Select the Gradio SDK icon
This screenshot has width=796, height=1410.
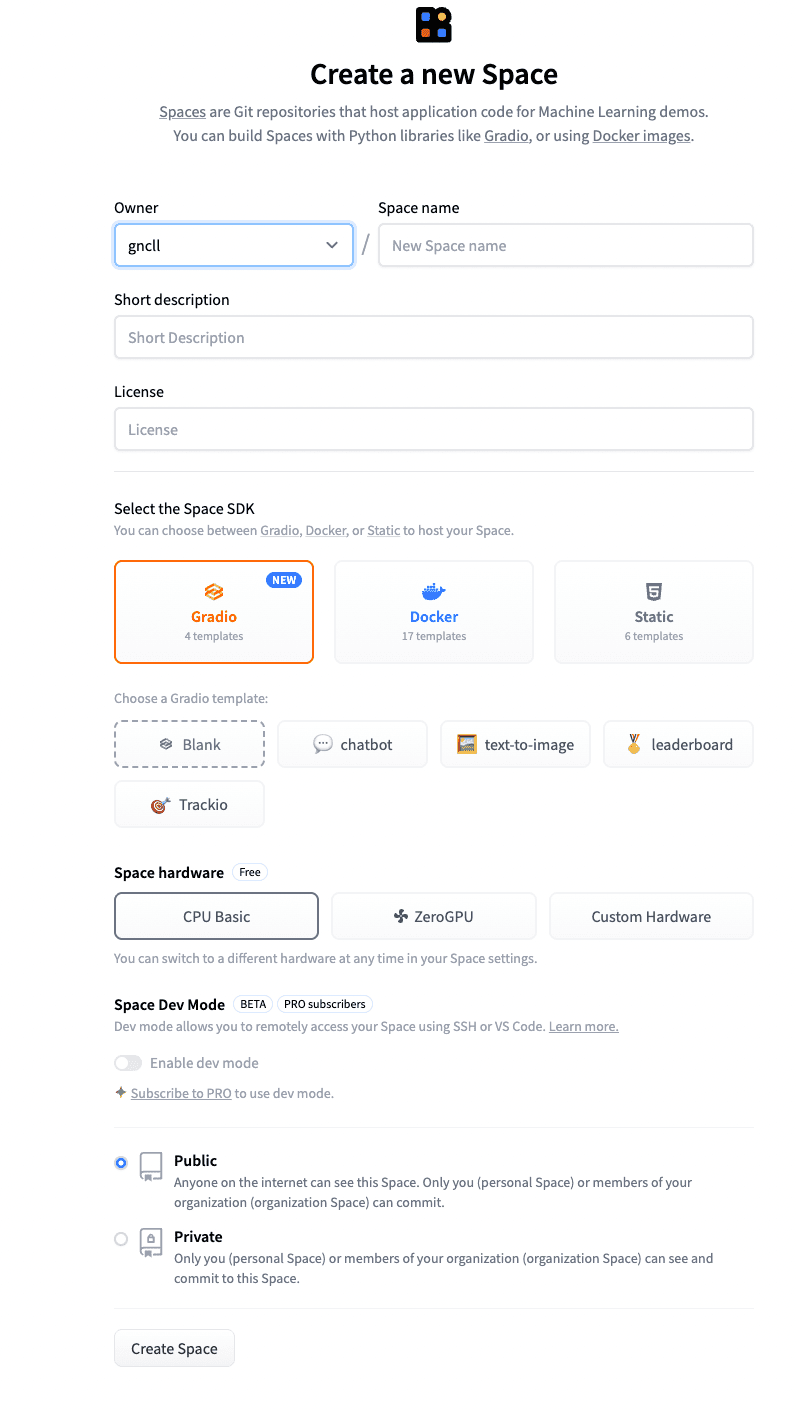pos(214,591)
